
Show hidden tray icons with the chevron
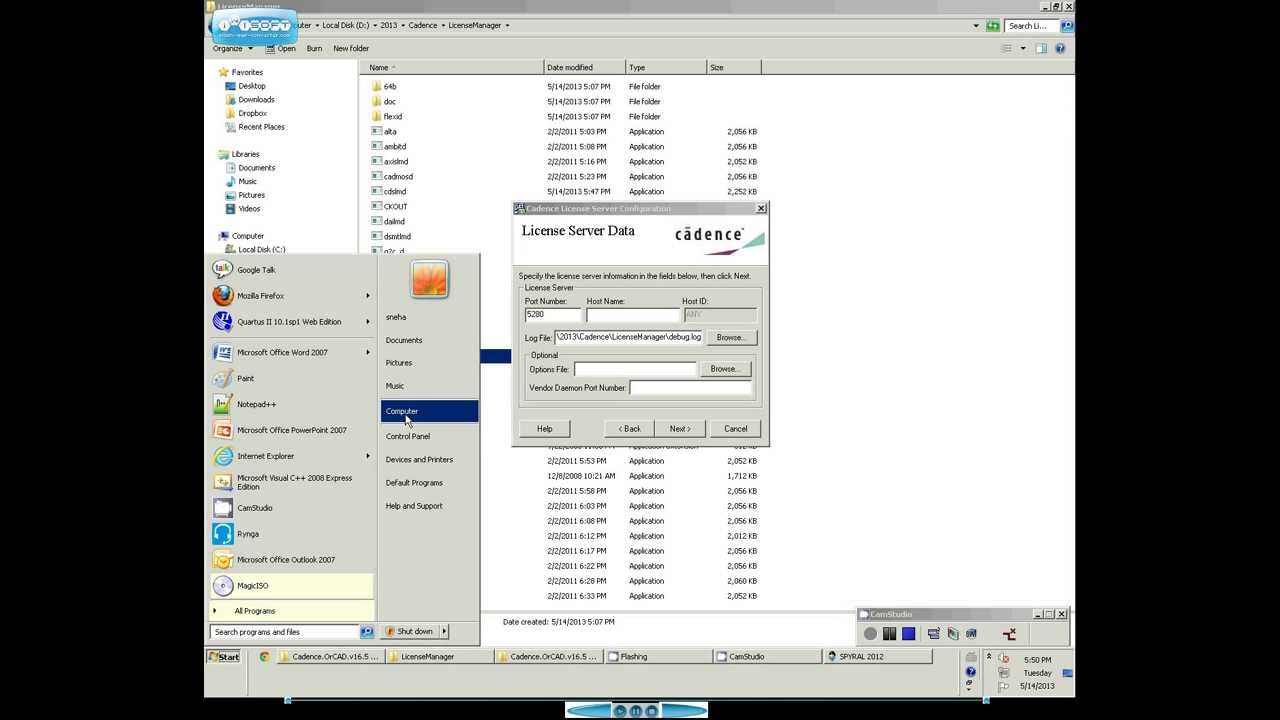point(988,657)
